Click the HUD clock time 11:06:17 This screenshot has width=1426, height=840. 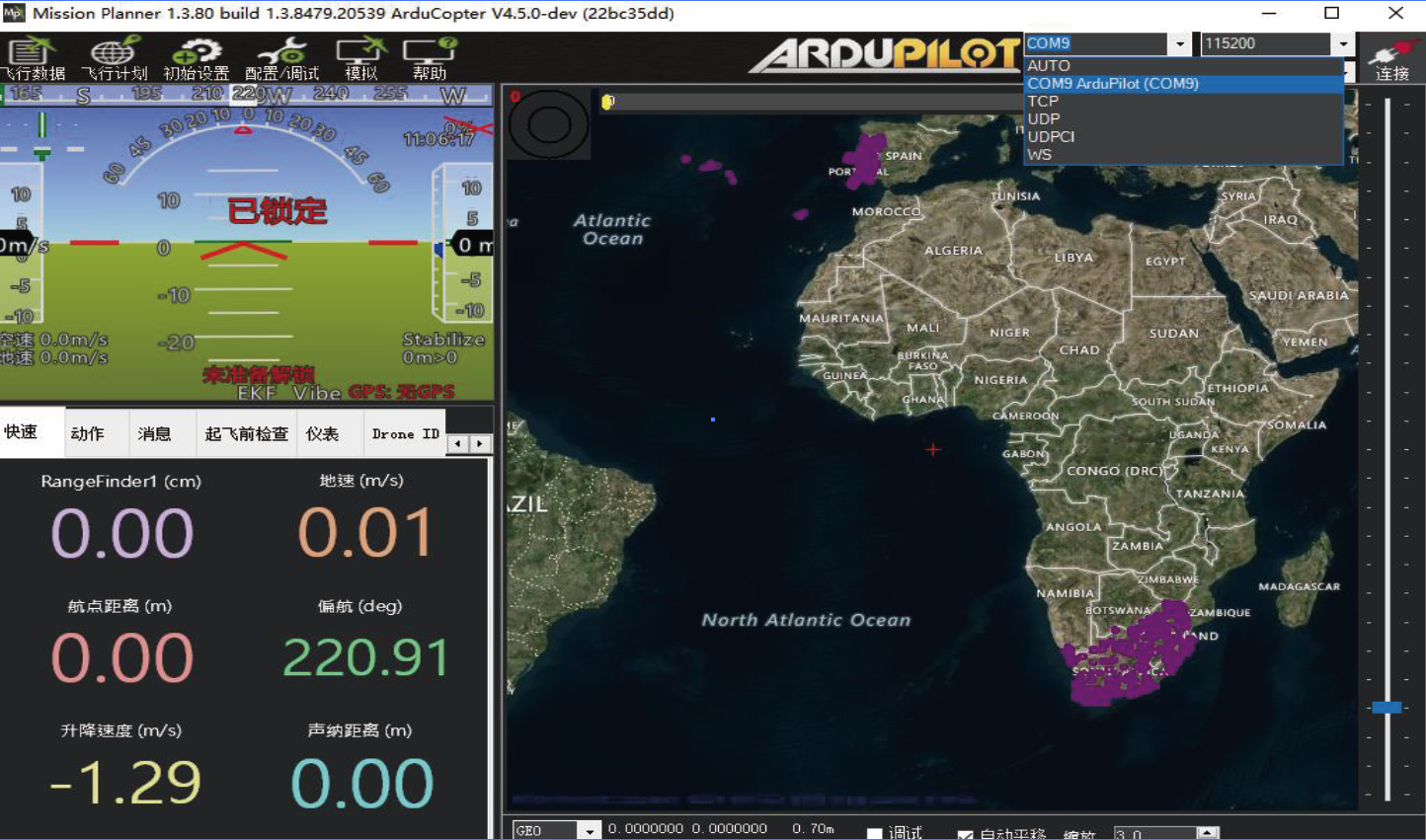point(438,140)
